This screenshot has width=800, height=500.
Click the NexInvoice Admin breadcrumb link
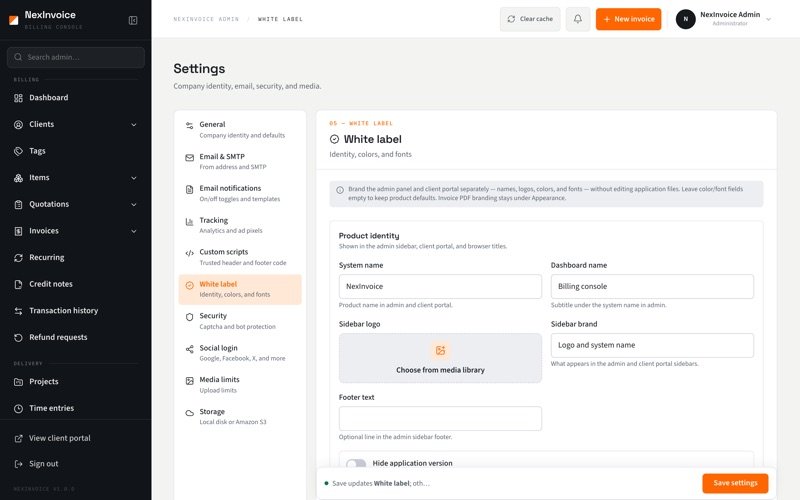pyautogui.click(x=206, y=19)
